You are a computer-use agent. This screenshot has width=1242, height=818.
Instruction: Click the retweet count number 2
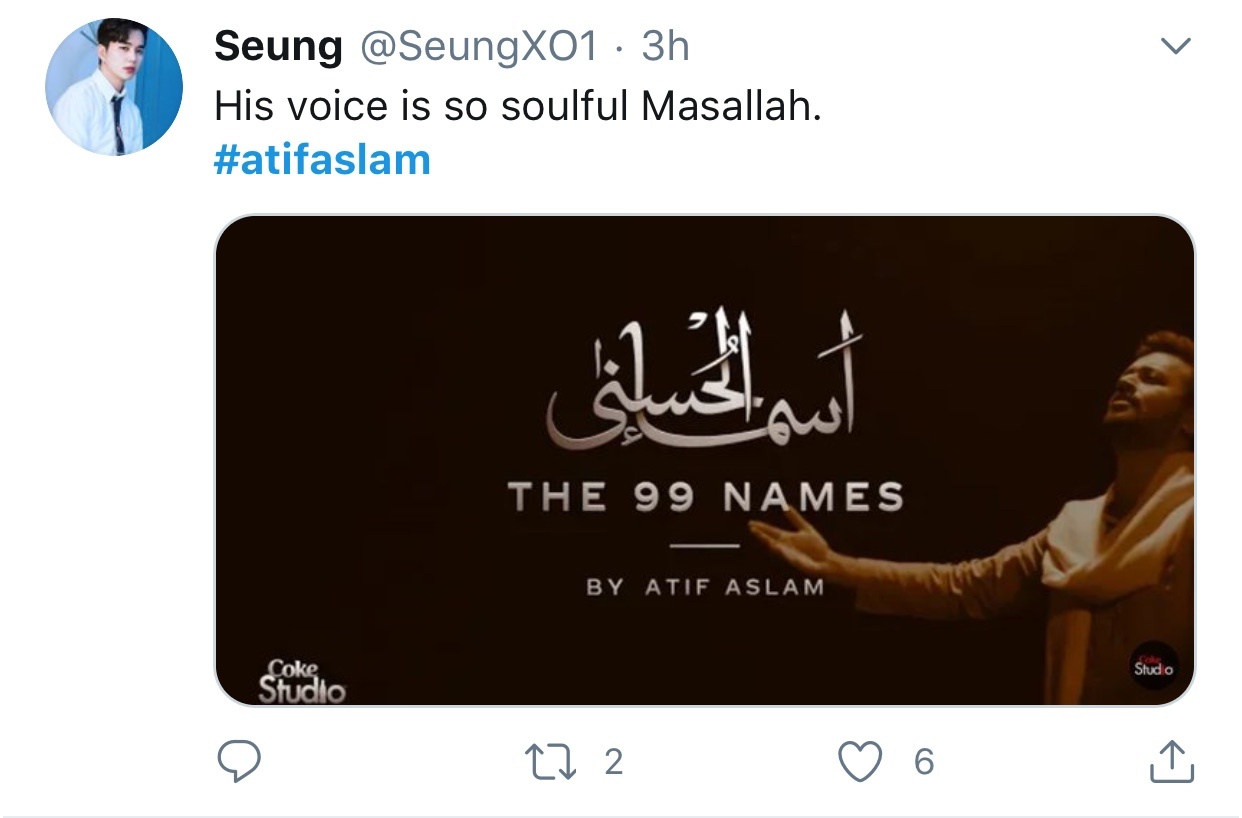click(614, 763)
